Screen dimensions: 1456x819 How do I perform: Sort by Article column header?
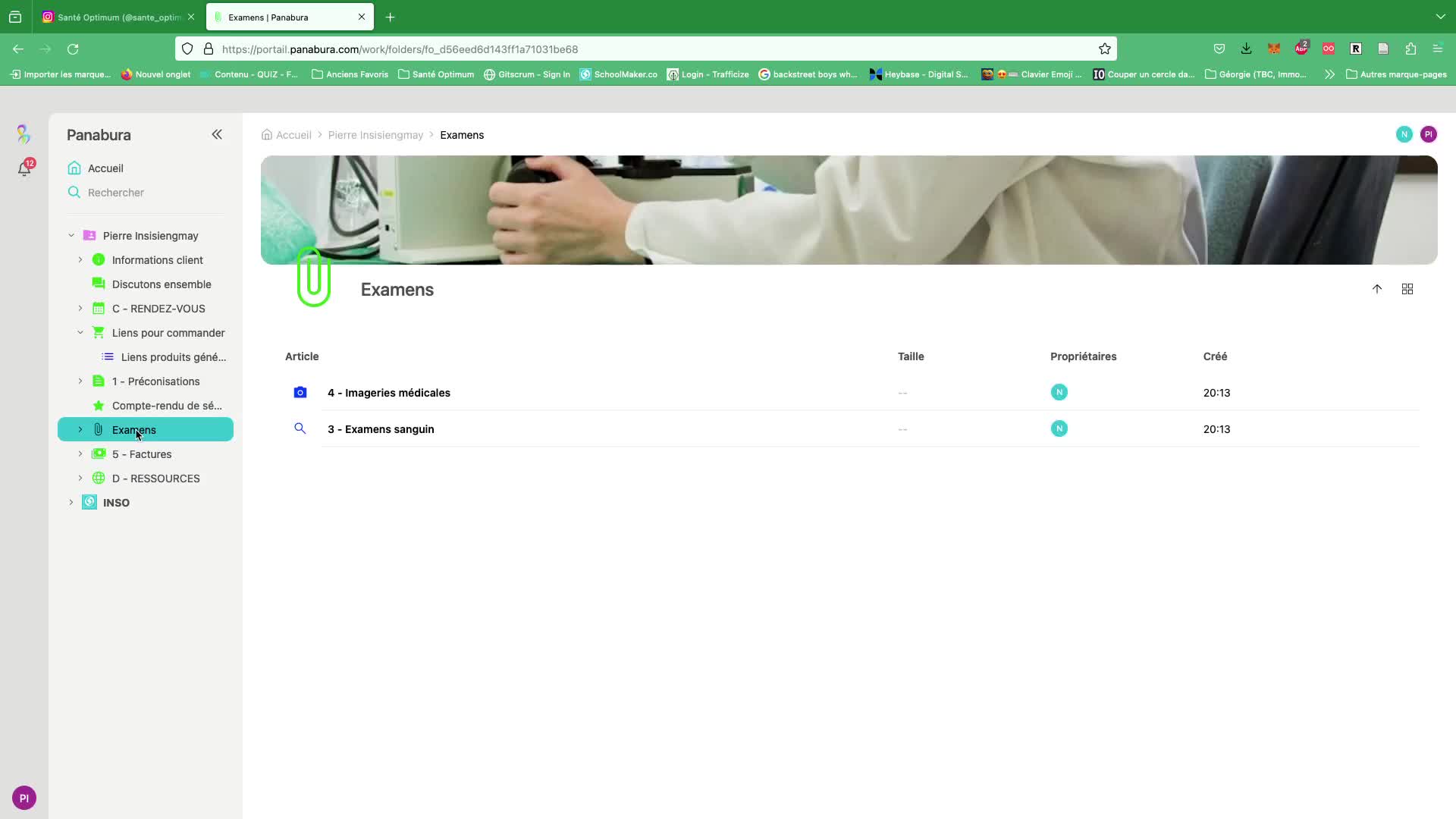(302, 356)
